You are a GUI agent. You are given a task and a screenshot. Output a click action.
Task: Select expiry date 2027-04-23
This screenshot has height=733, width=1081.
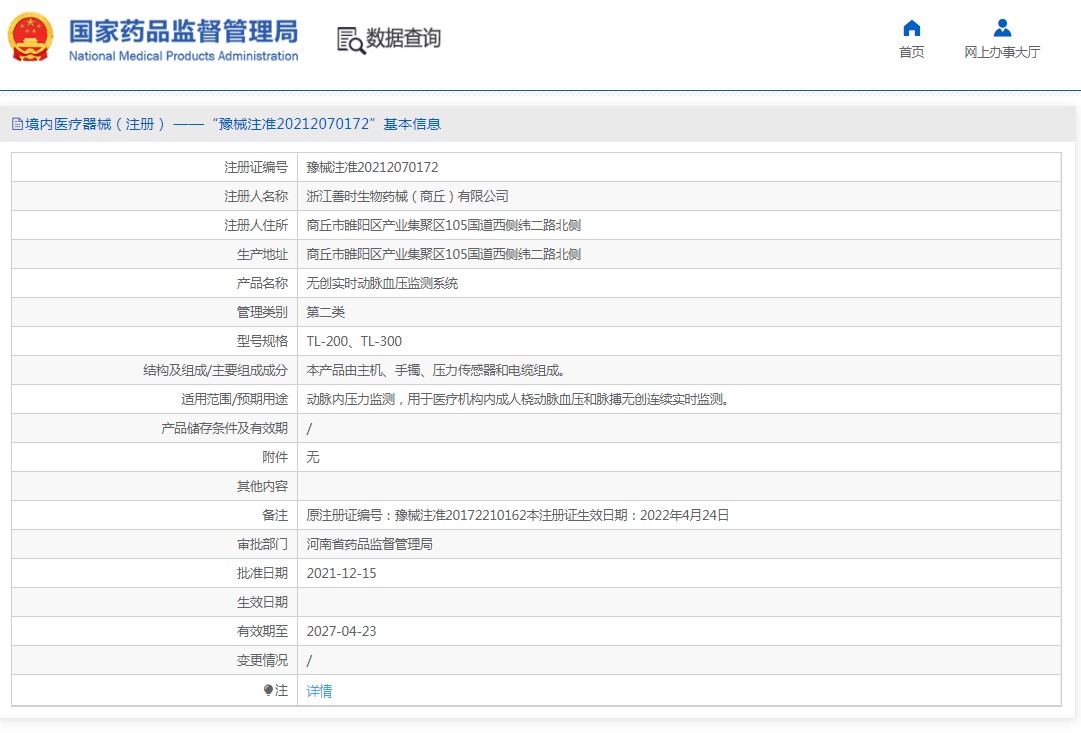tap(341, 631)
